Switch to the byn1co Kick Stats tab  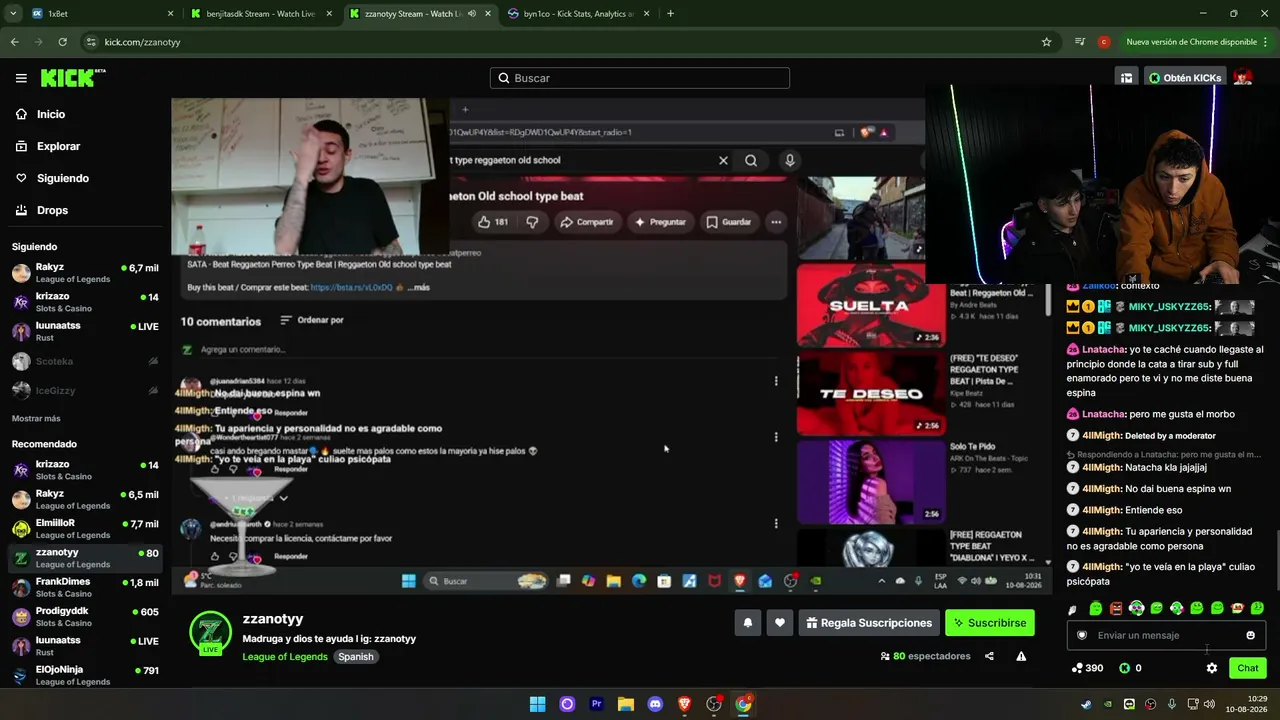pyautogui.click(x=577, y=14)
